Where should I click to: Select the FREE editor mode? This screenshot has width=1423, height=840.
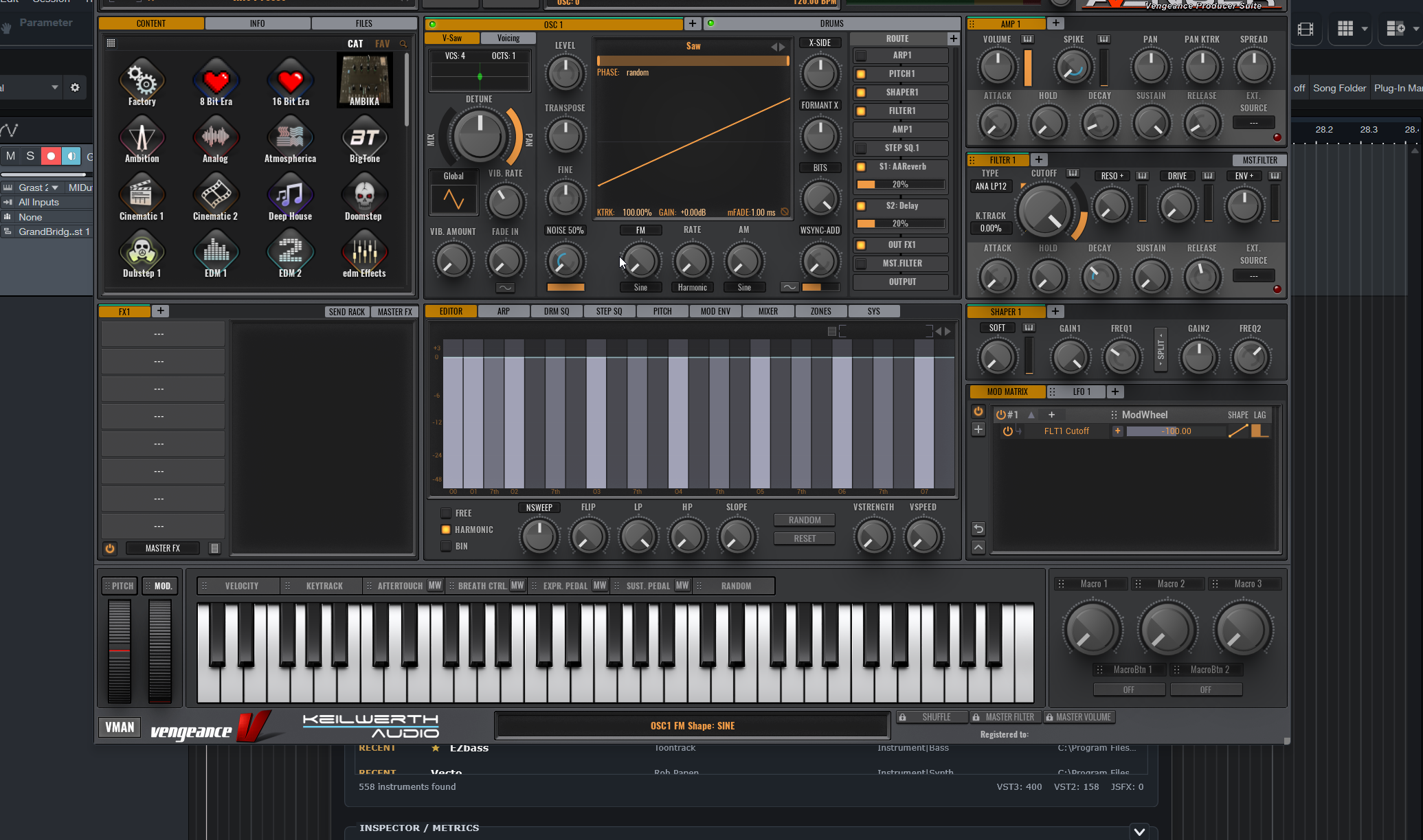click(x=446, y=513)
